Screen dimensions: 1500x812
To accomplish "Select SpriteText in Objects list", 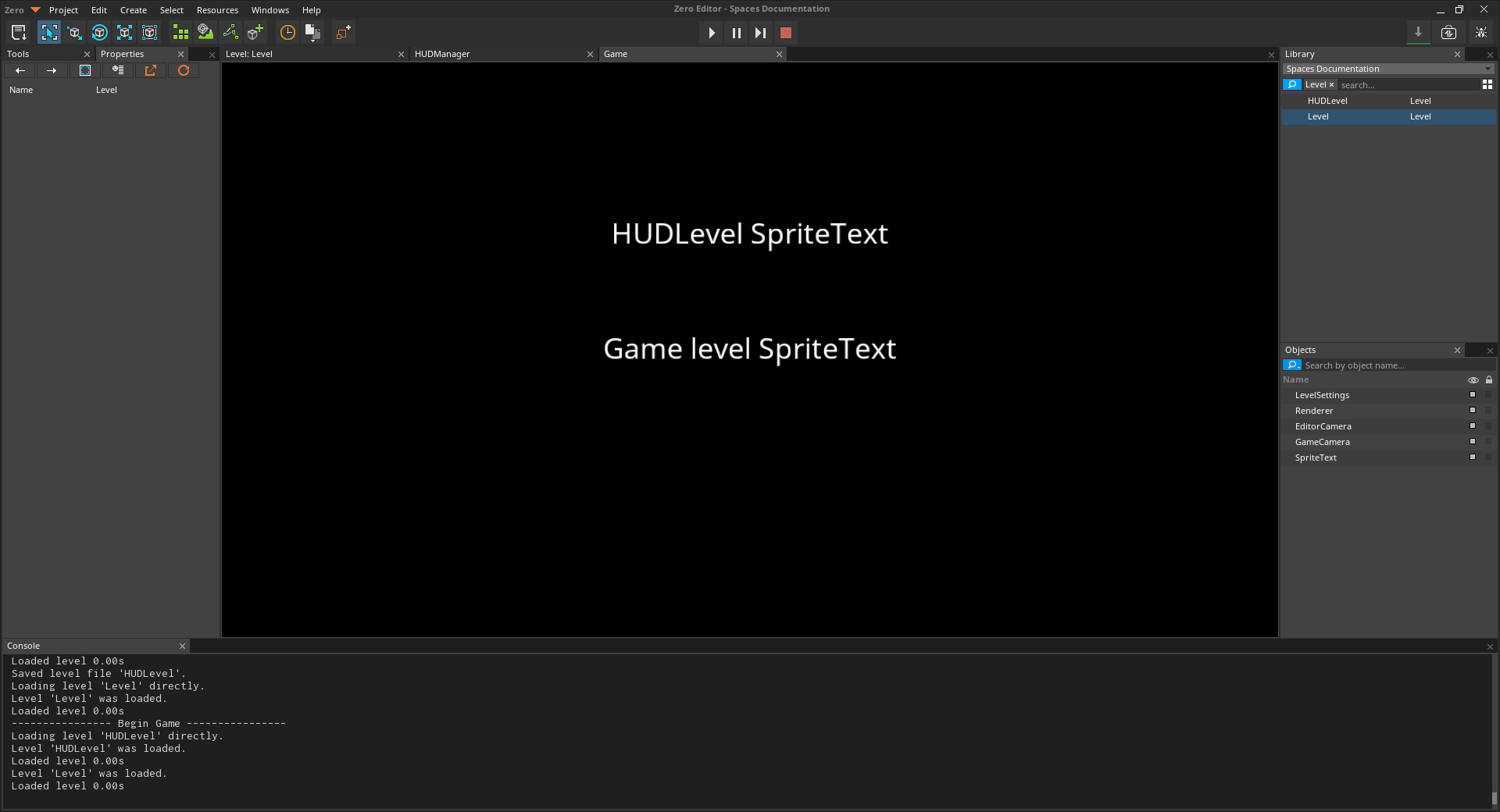I will 1388,458.
